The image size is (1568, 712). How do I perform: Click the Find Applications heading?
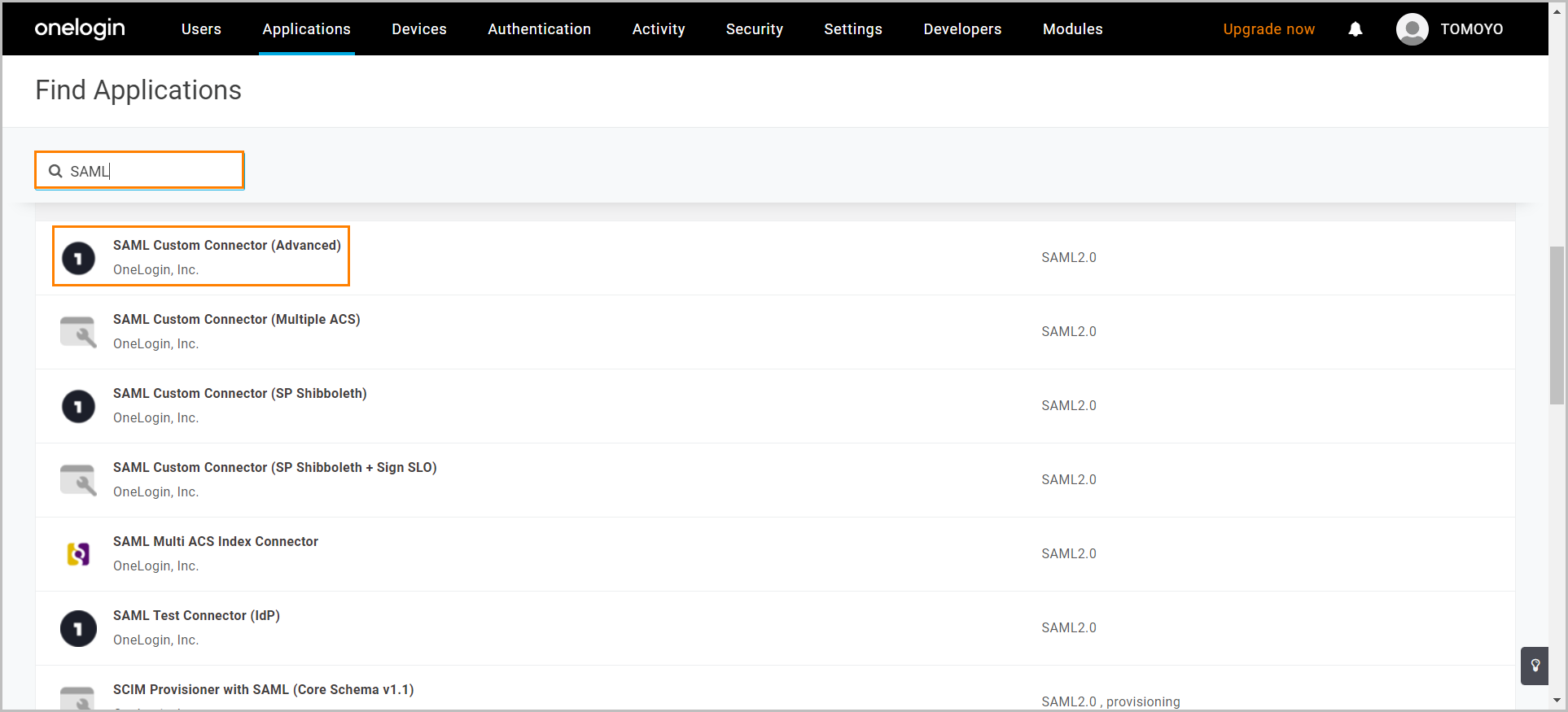click(x=138, y=90)
